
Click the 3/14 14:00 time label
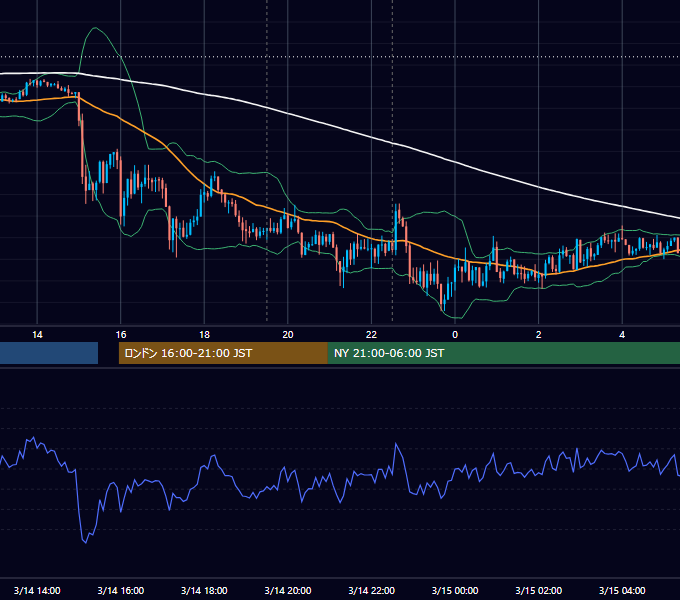click(37, 590)
